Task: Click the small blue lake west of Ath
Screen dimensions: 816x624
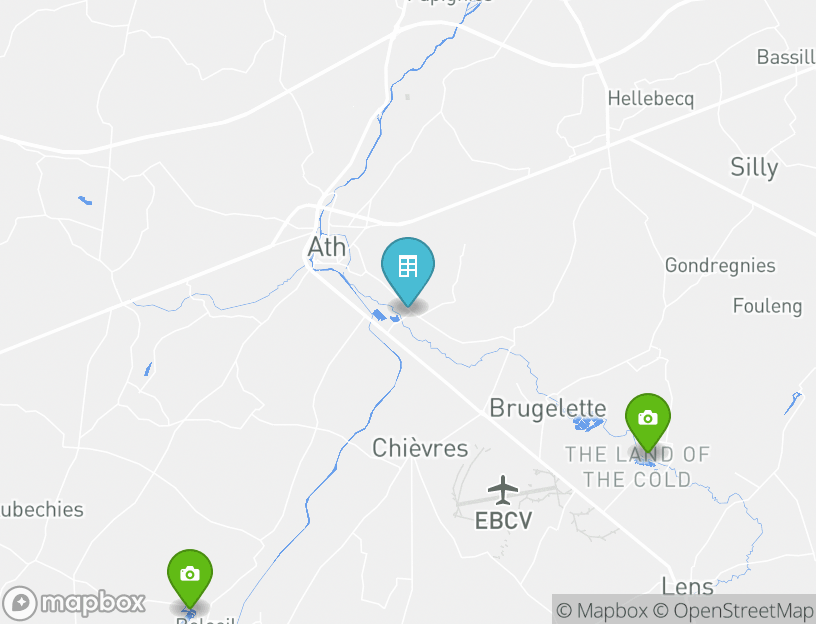Action: pos(85,200)
